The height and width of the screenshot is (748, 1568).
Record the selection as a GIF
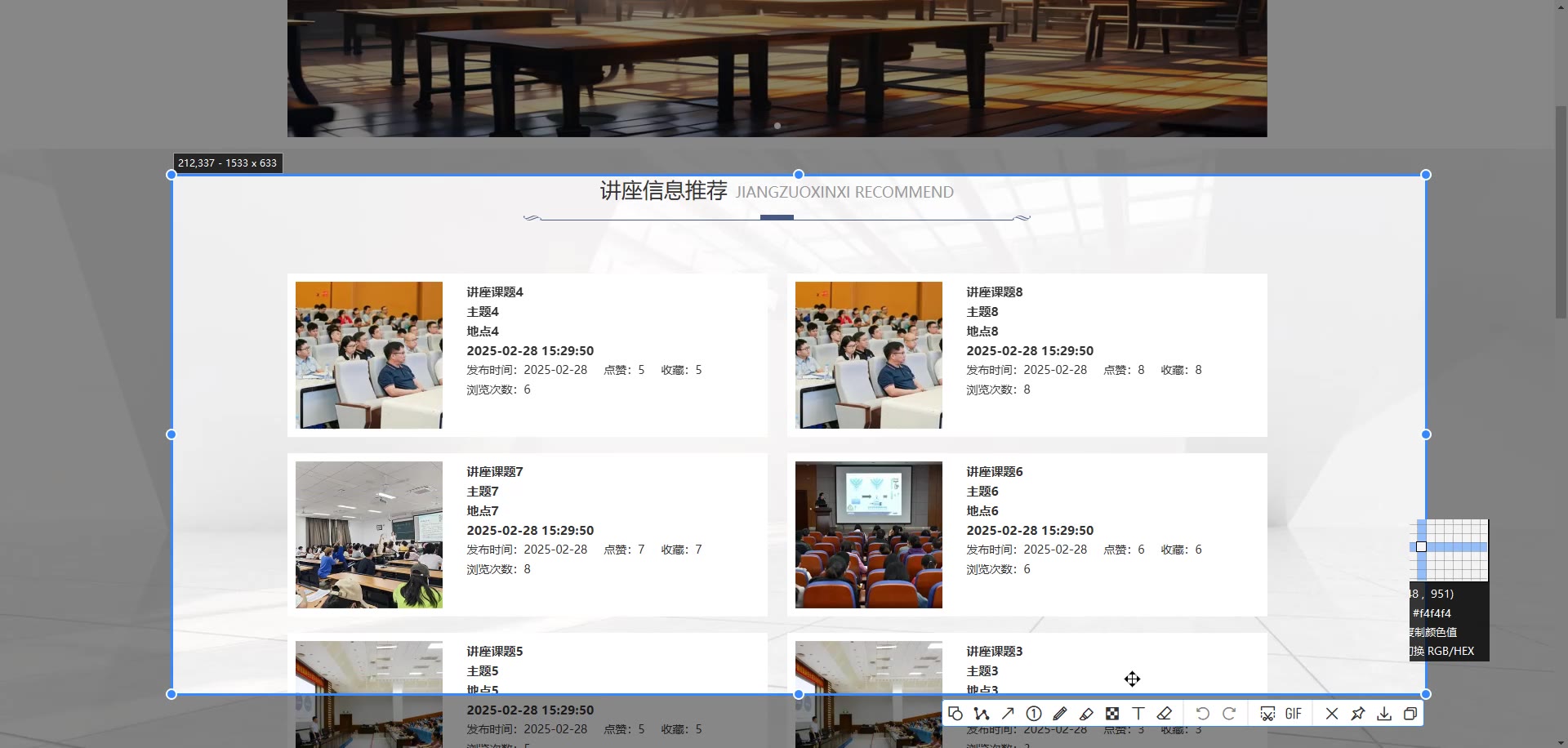1294,714
